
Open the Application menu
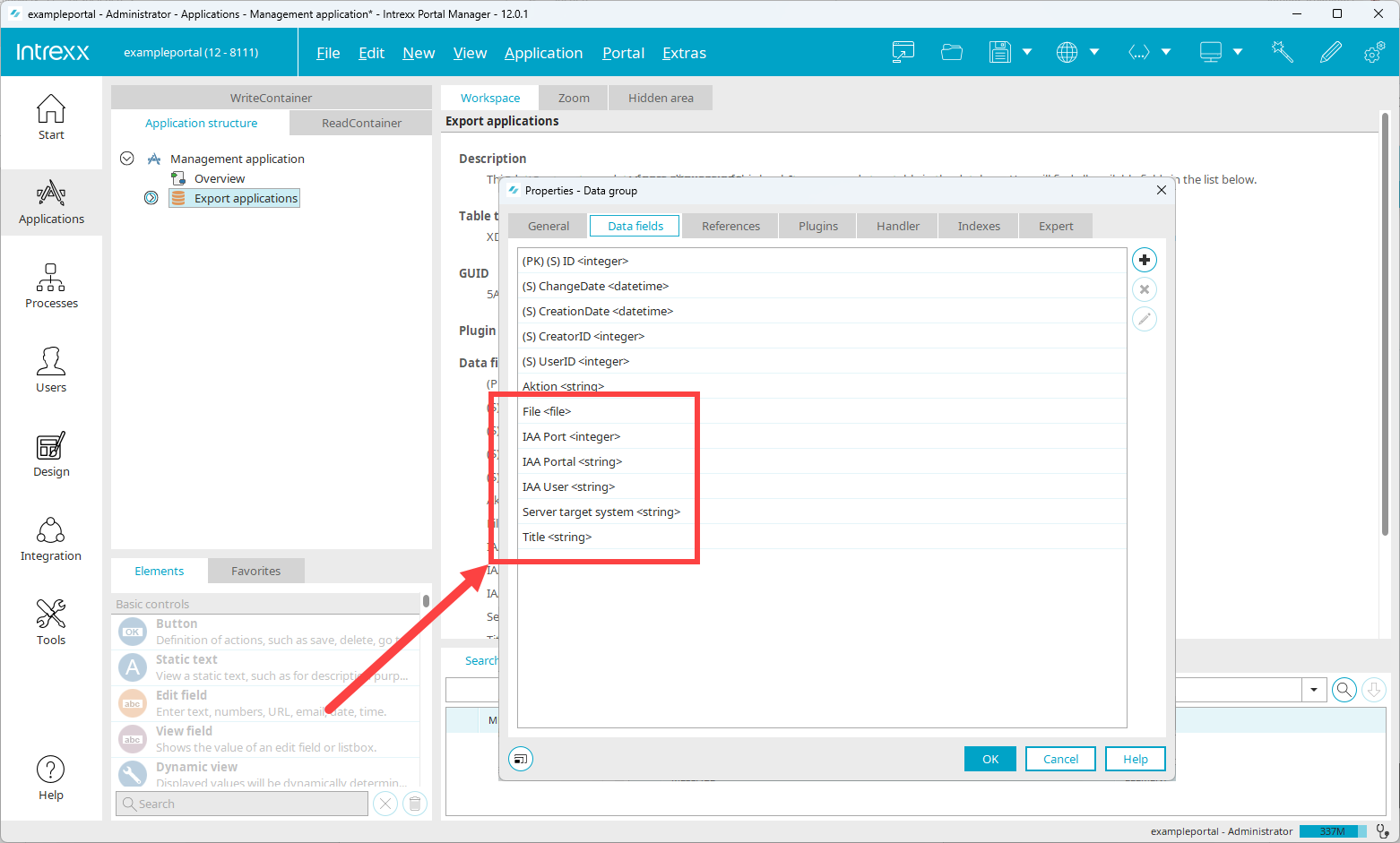point(543,53)
